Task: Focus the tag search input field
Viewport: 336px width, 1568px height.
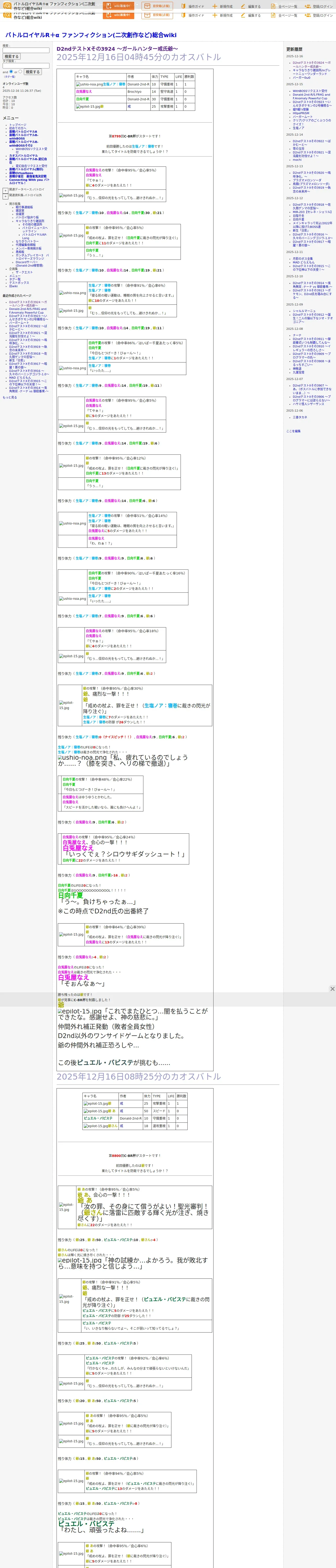Action: pos(26,66)
